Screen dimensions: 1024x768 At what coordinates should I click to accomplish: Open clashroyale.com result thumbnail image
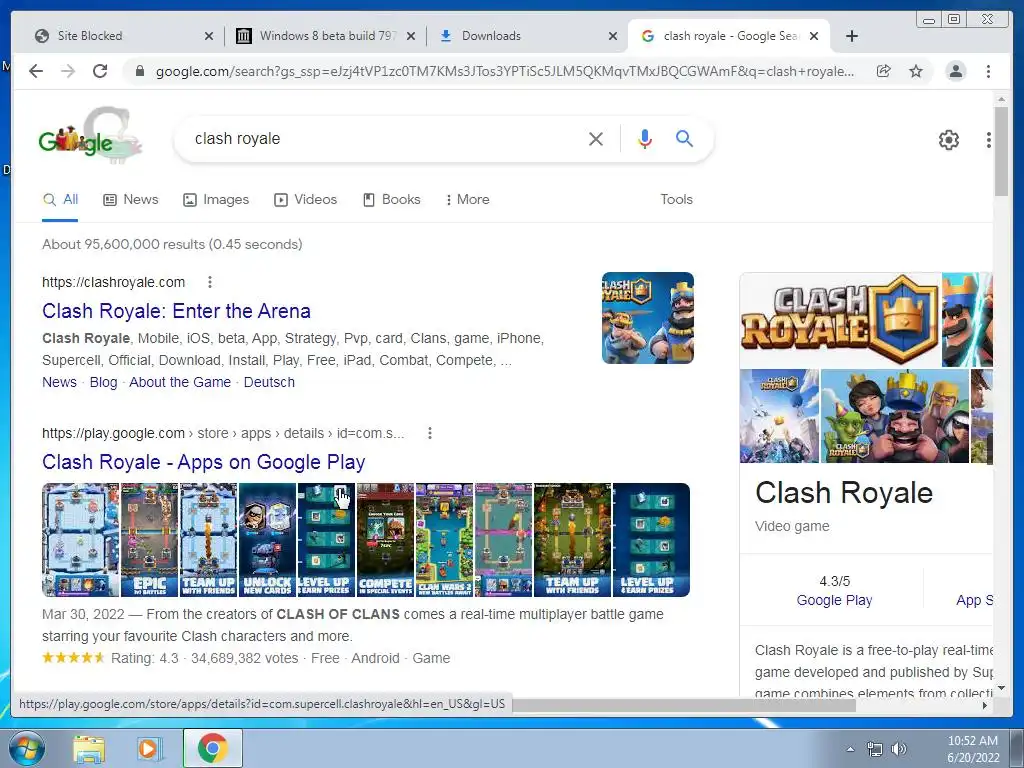tap(647, 318)
